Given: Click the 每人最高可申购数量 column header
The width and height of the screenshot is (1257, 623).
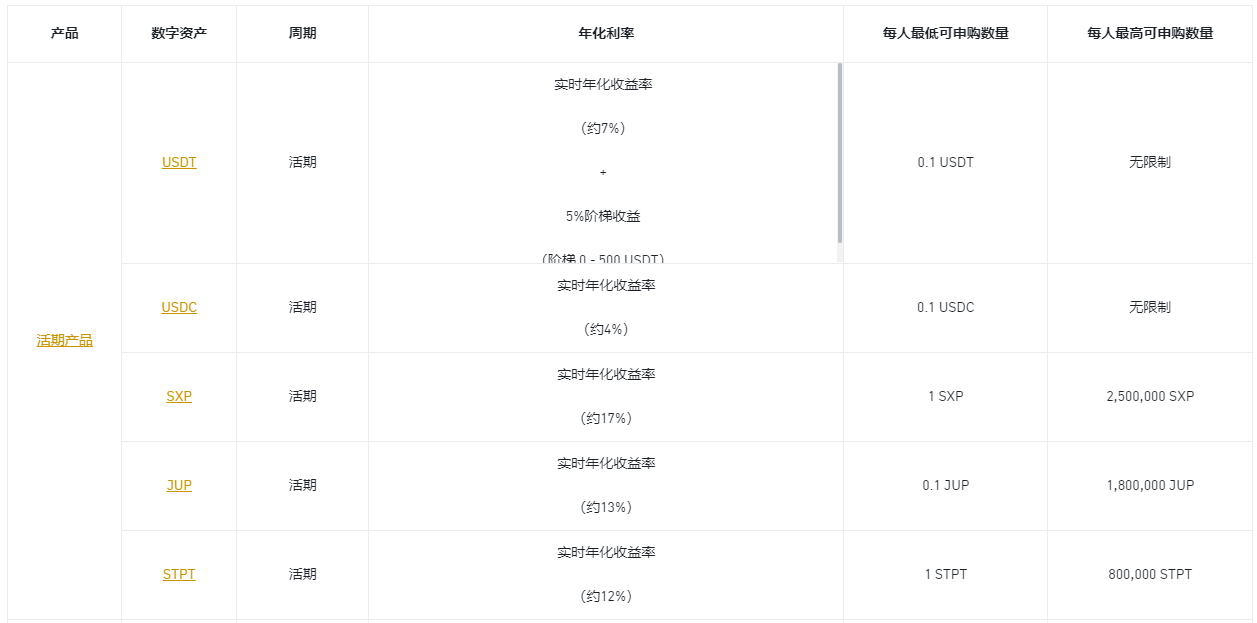Looking at the screenshot, I should (1150, 33).
